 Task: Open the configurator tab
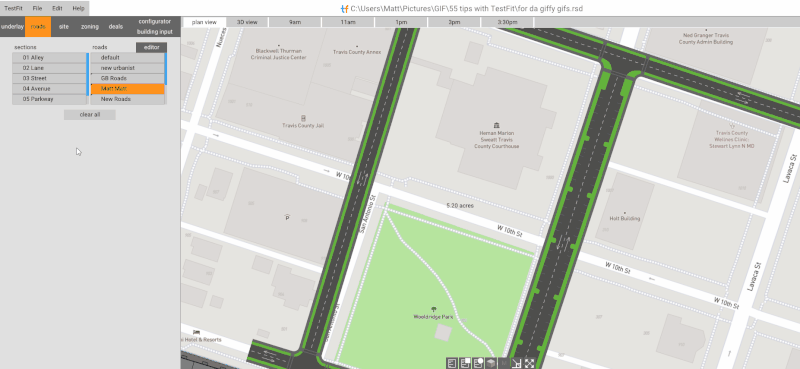click(155, 21)
